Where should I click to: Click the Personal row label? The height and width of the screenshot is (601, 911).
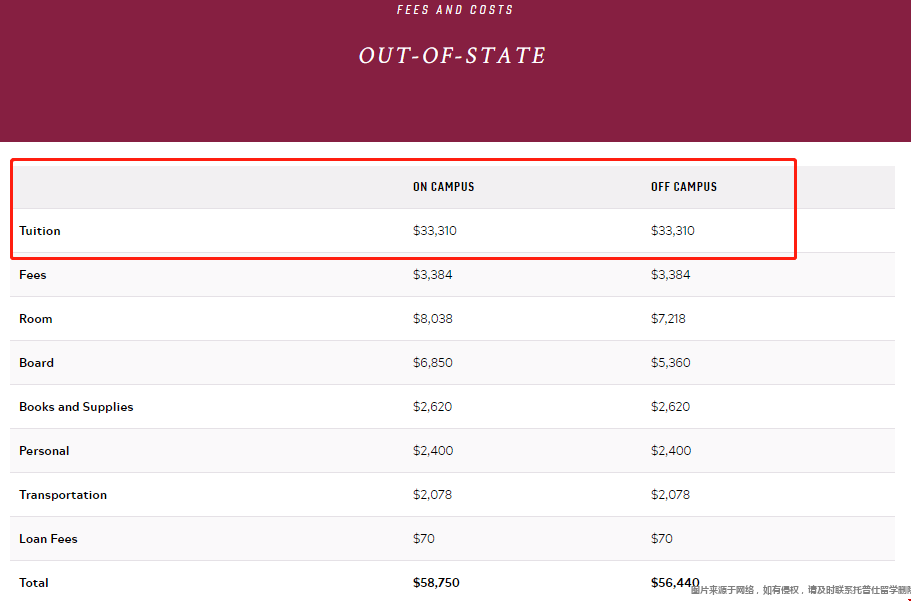click(44, 451)
